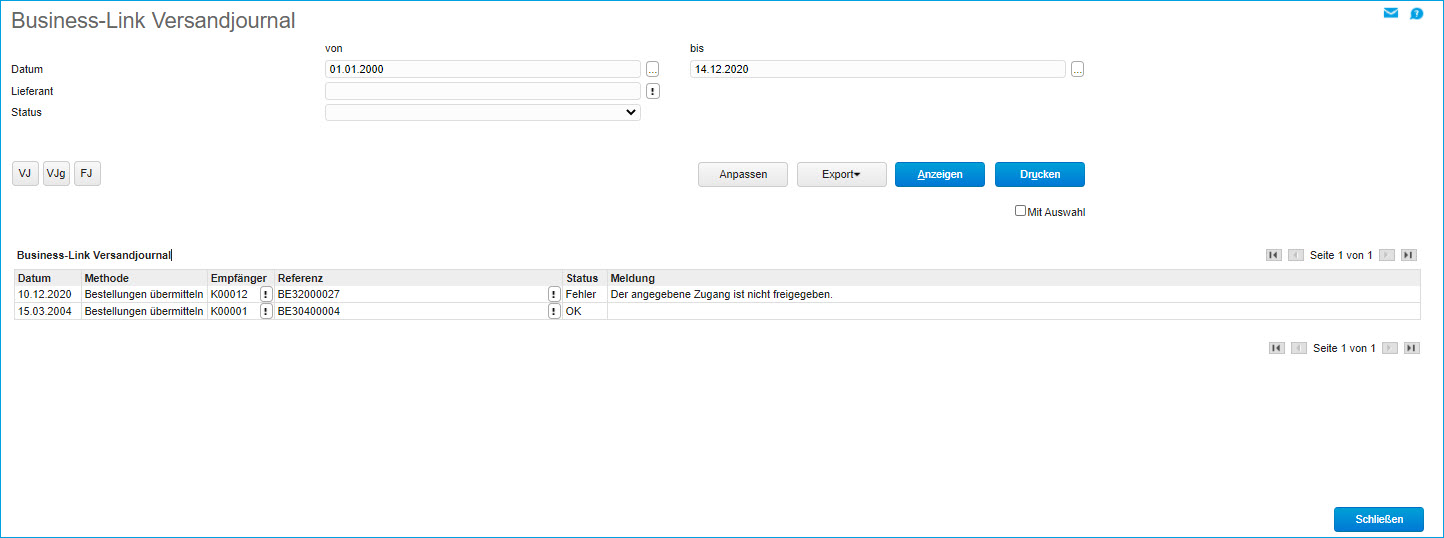The height and width of the screenshot is (538, 1444).
Task: Go to first page in bottom pager
Action: tap(1276, 348)
